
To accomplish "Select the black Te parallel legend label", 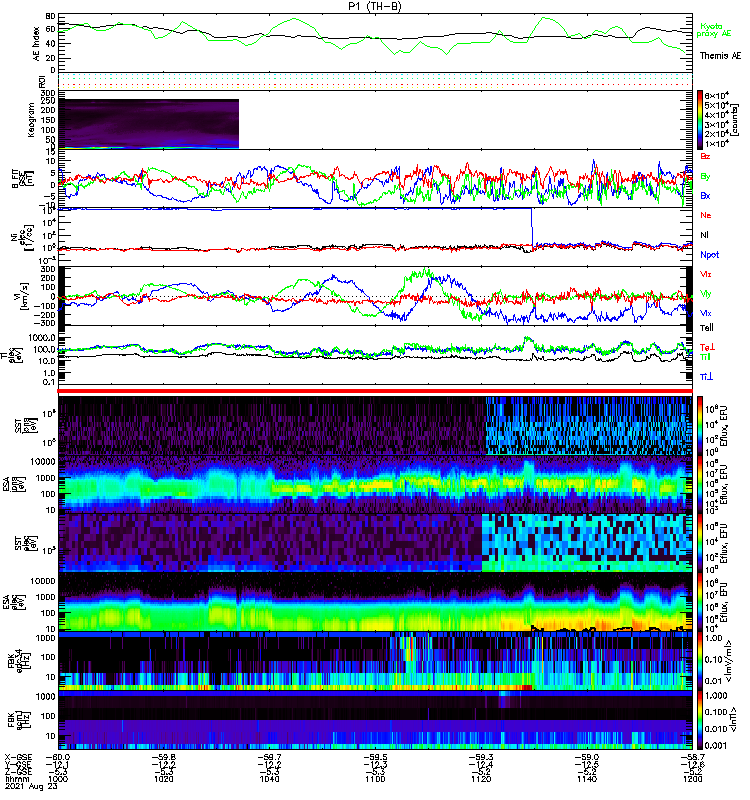I will [x=707, y=328].
